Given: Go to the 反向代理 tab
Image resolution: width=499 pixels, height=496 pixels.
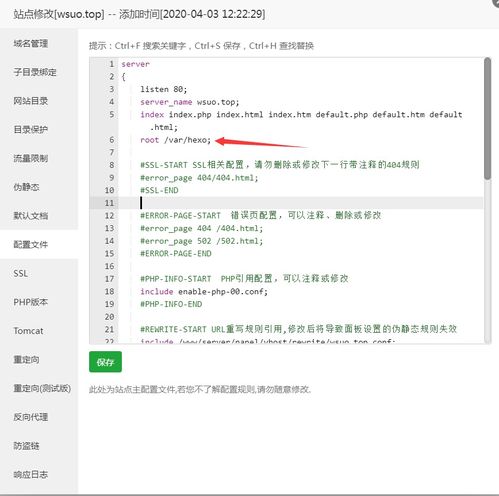Looking at the screenshot, I should pos(31,417).
